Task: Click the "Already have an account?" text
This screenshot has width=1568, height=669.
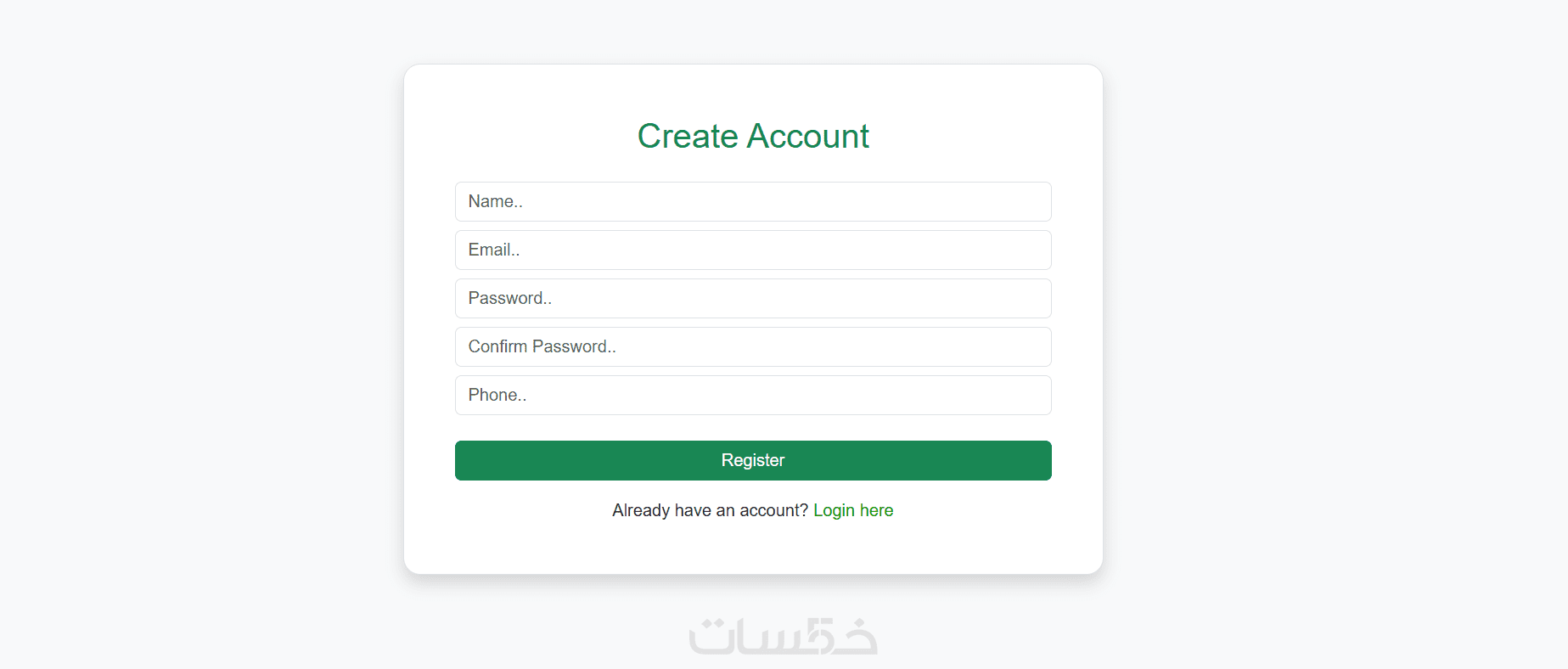Action: [710, 510]
